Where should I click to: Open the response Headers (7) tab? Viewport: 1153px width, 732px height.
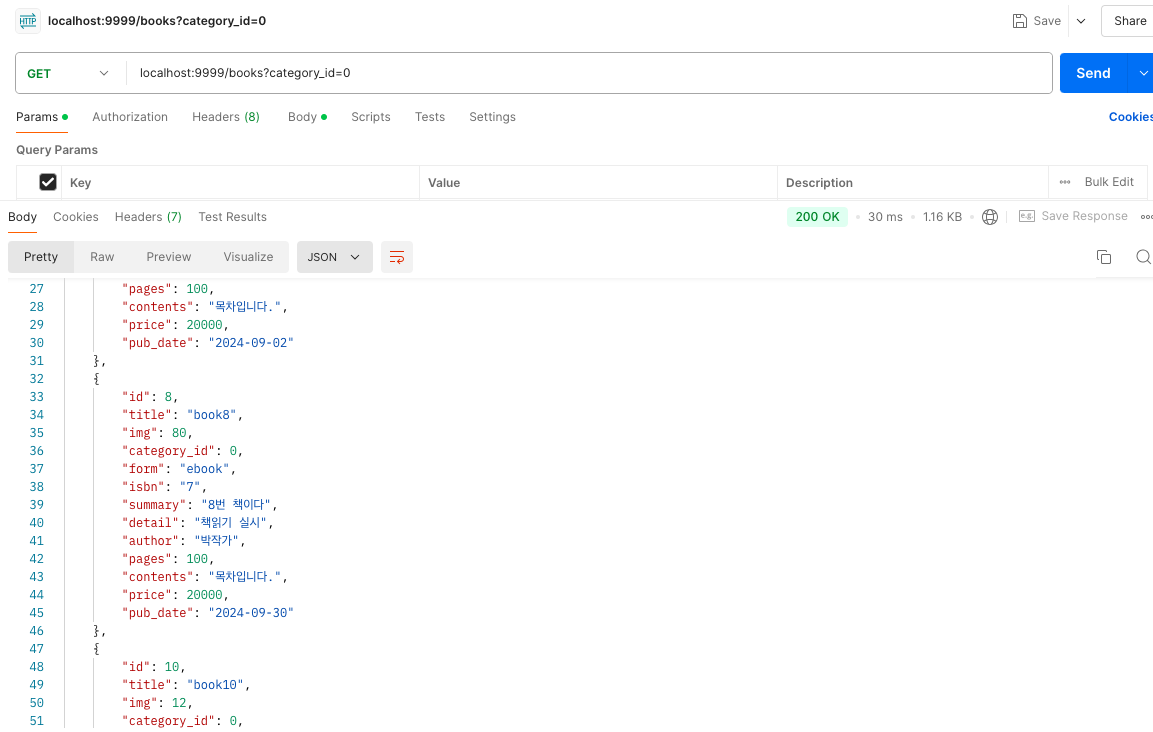(148, 217)
